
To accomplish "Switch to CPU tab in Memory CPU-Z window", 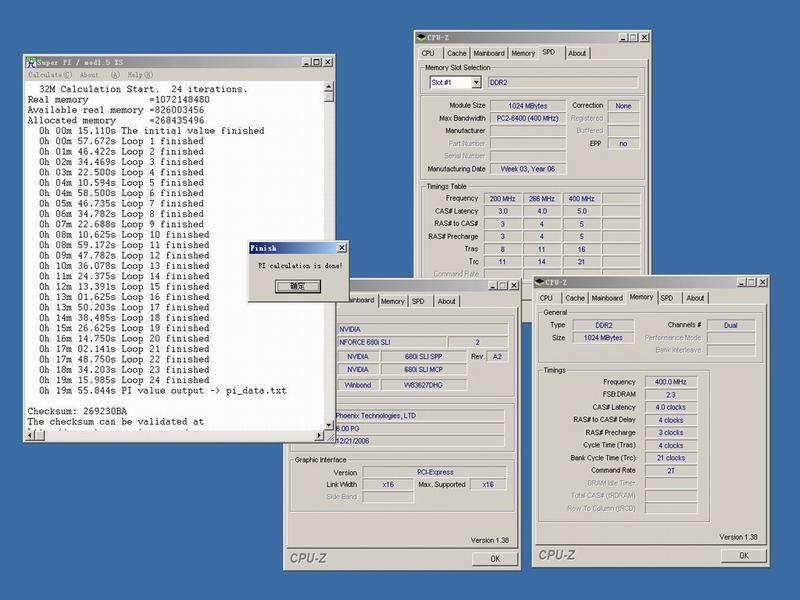I will tap(546, 298).
